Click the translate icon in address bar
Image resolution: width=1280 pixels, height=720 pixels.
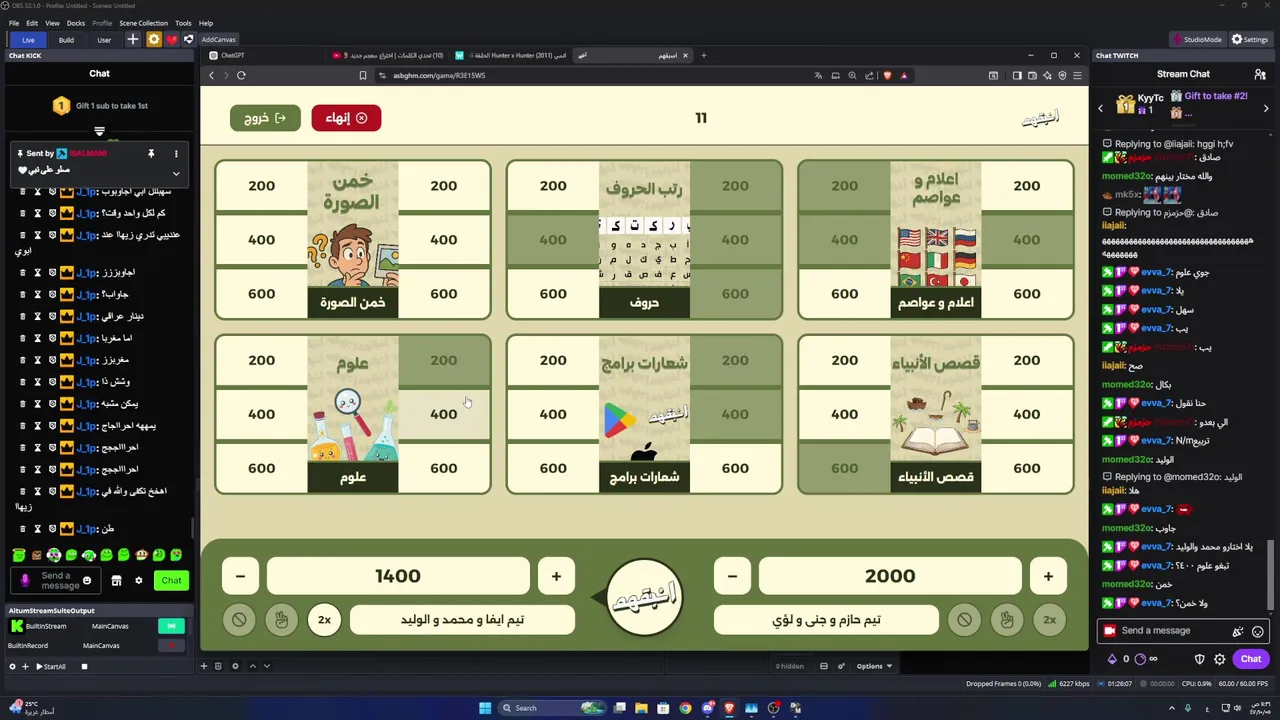point(818,75)
